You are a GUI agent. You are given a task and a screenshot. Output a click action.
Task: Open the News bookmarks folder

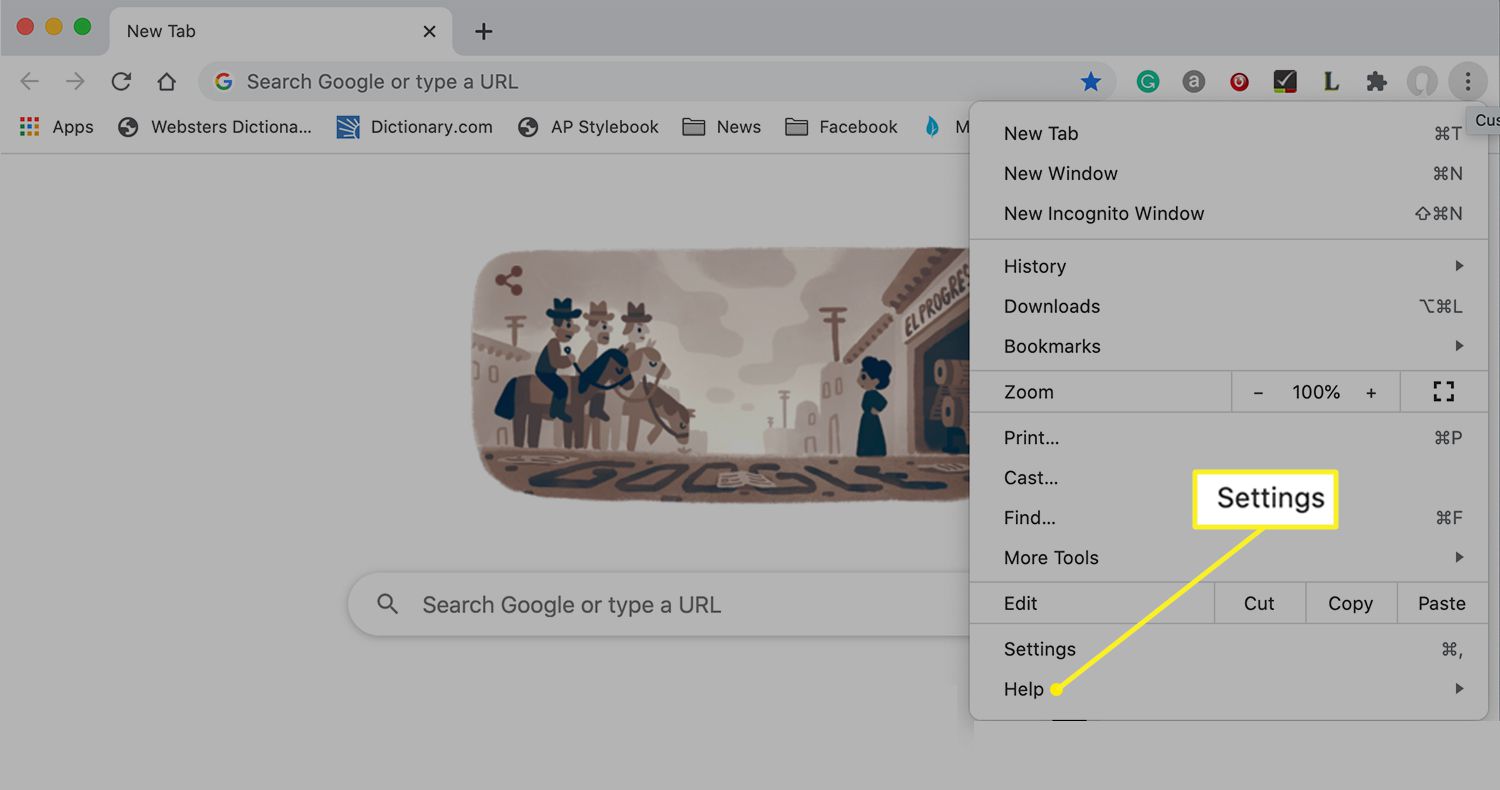[x=721, y=127]
